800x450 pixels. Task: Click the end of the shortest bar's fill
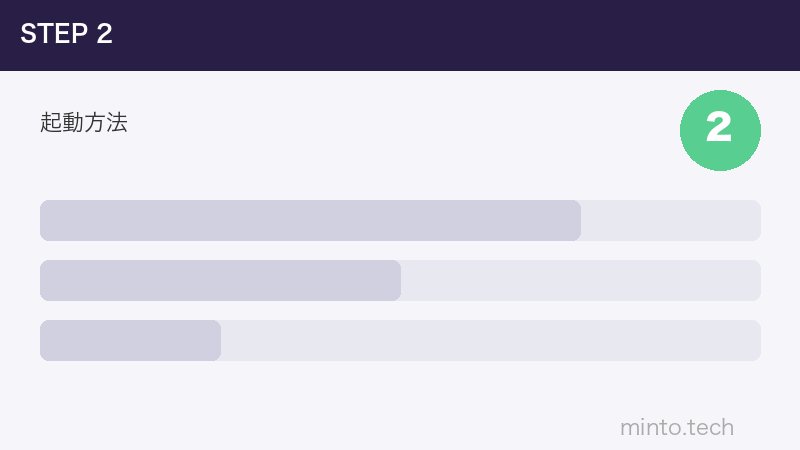(217, 340)
